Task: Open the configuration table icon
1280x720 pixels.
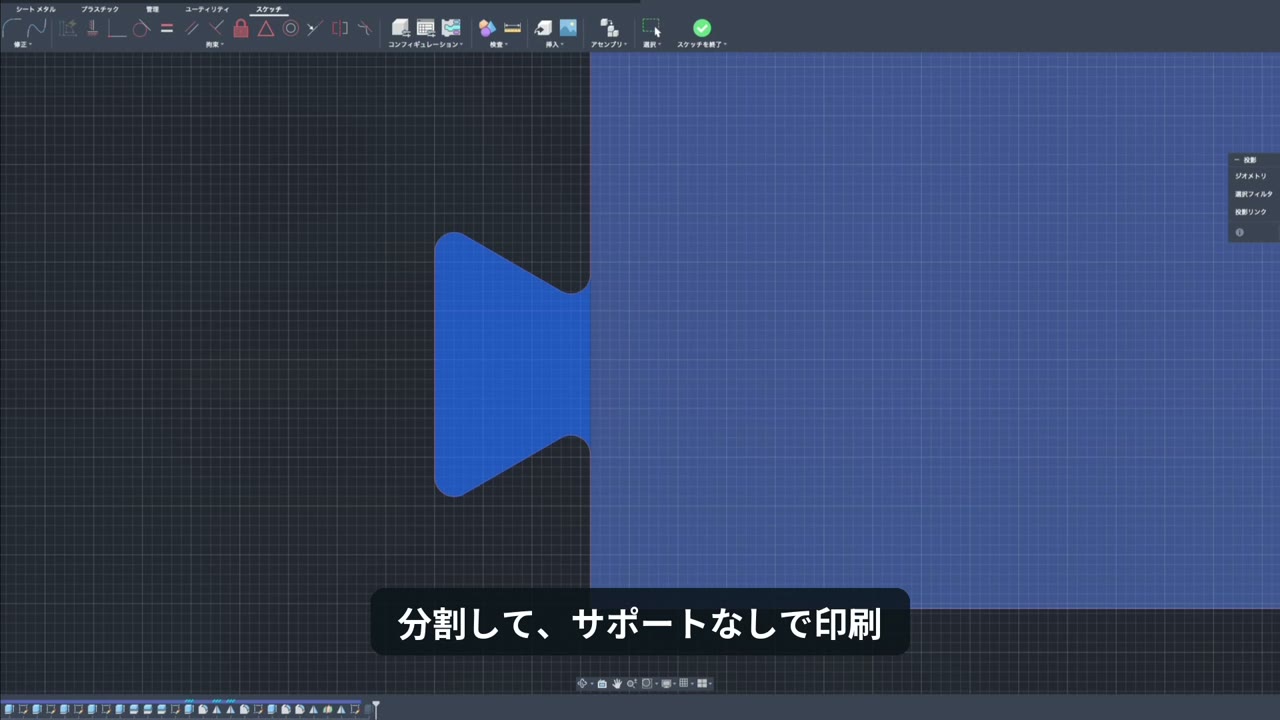Action: [x=426, y=28]
